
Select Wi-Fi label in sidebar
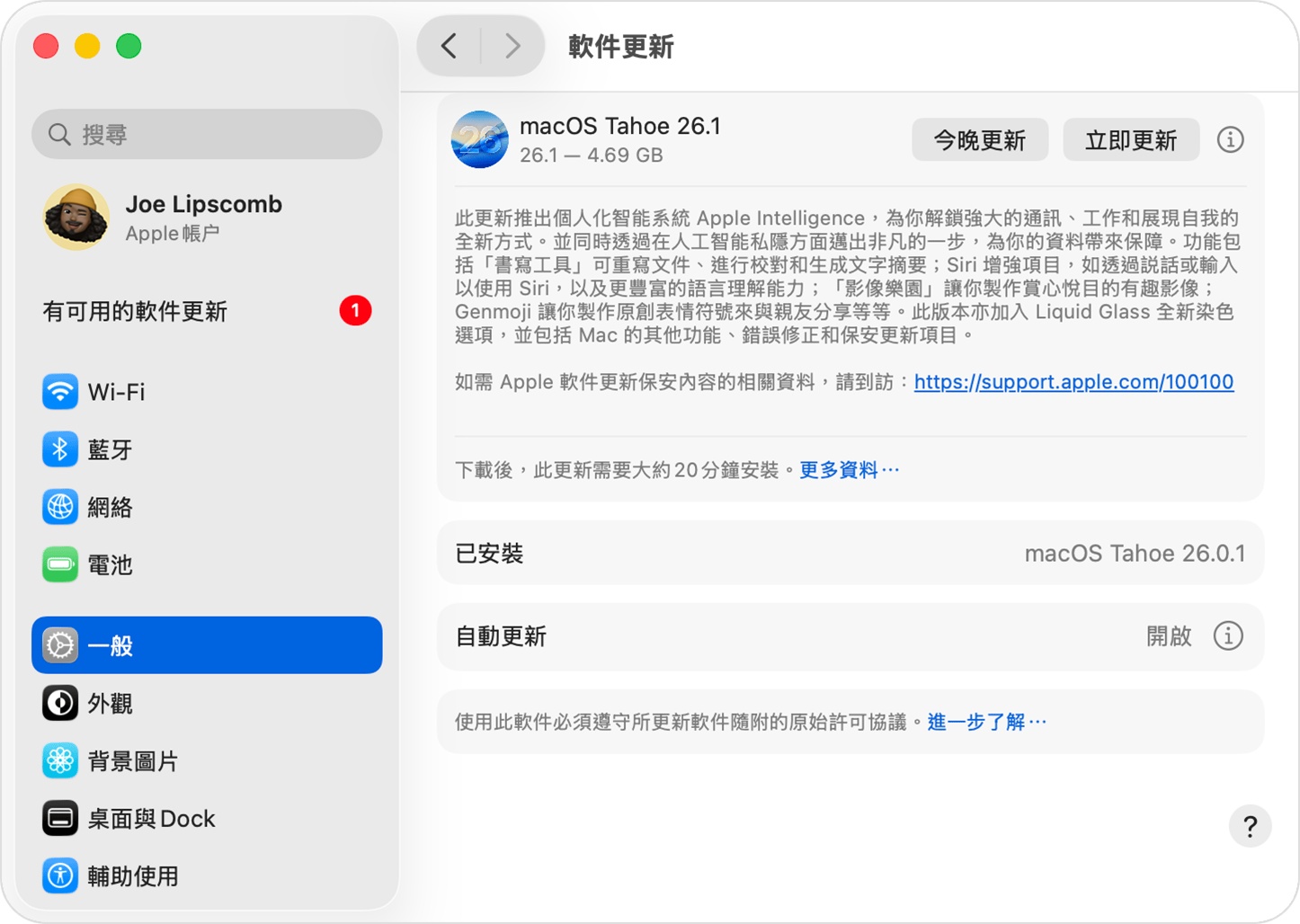(116, 392)
